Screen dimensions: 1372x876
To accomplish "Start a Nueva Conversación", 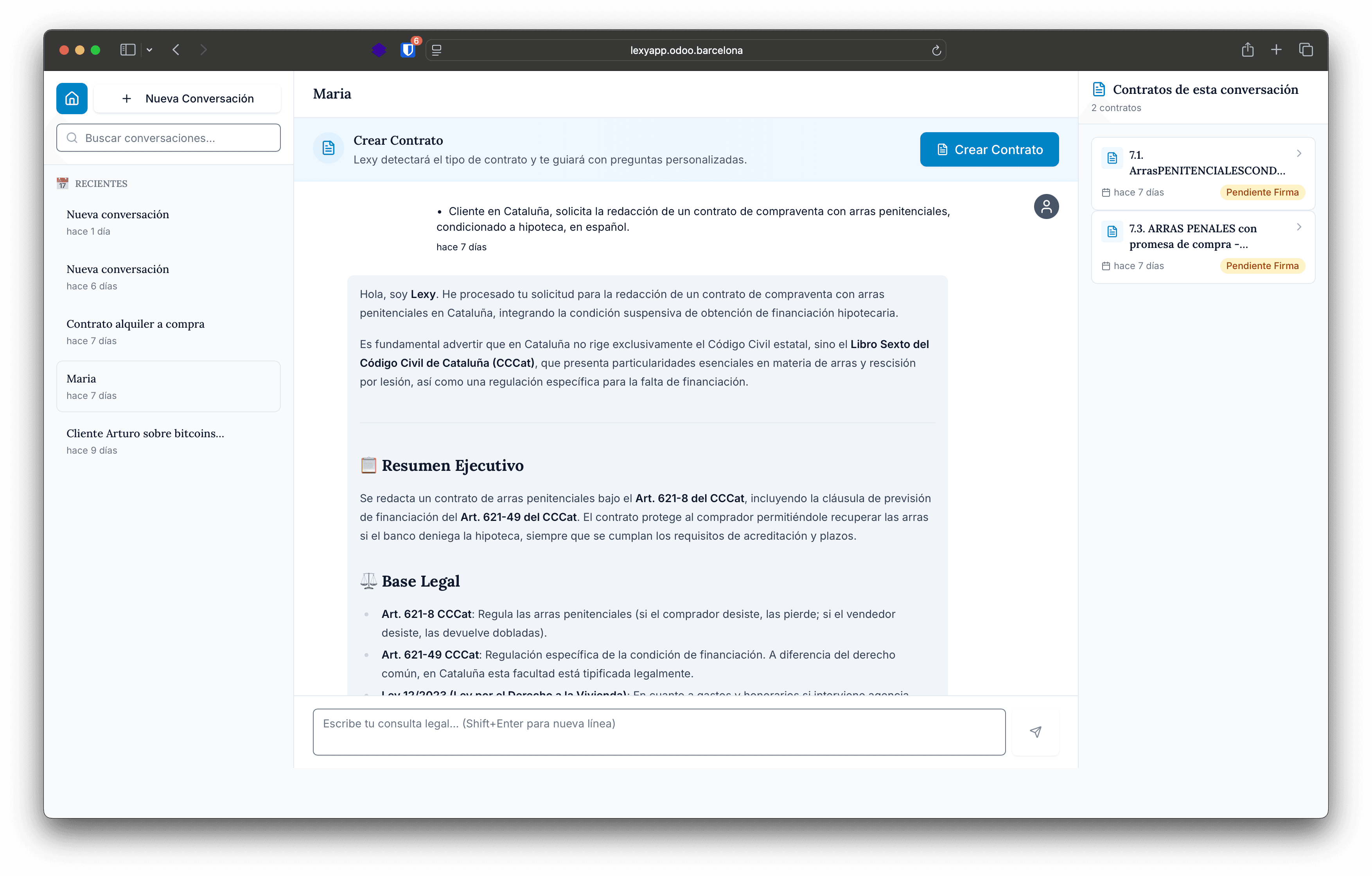I will pyautogui.click(x=187, y=99).
